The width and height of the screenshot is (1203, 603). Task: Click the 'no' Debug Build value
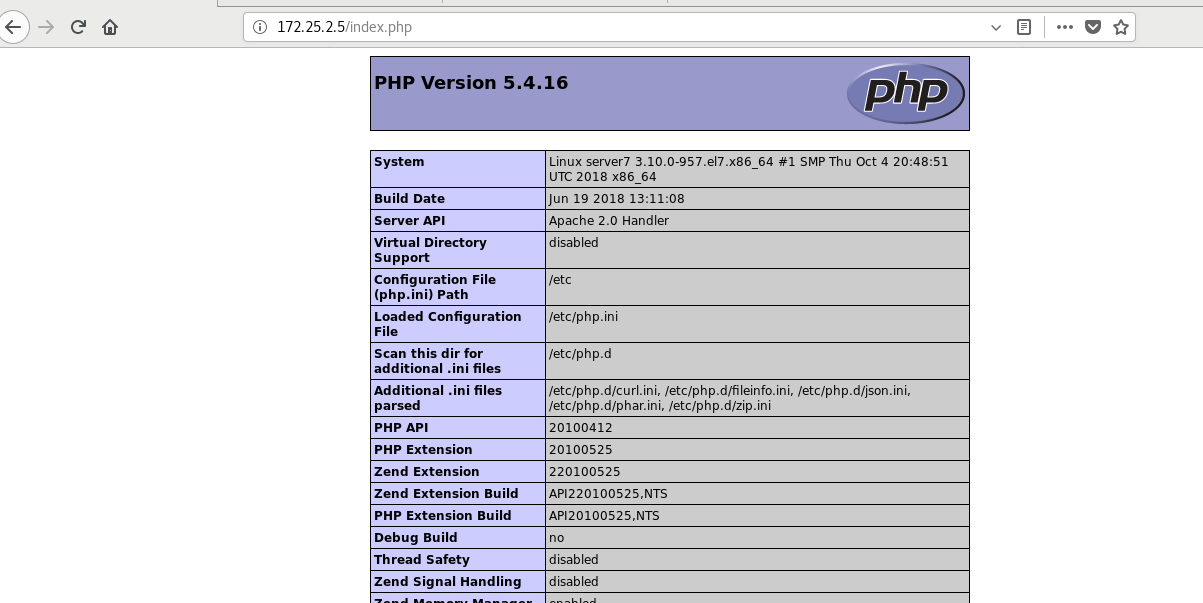[x=557, y=538]
